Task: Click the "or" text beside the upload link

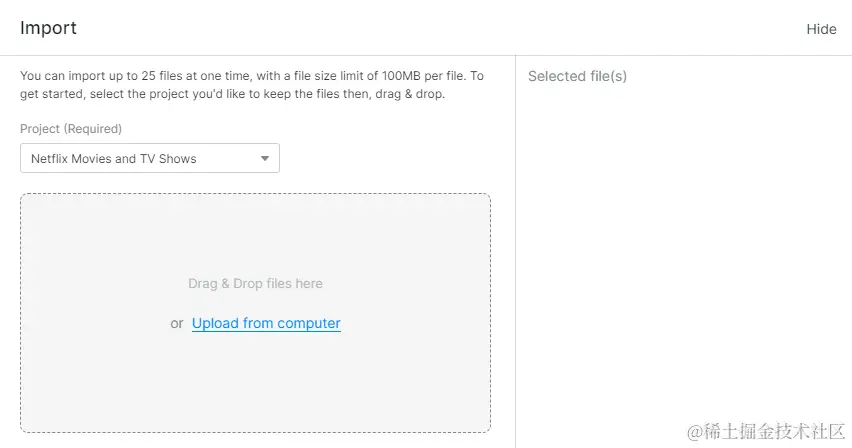Action: tap(177, 323)
